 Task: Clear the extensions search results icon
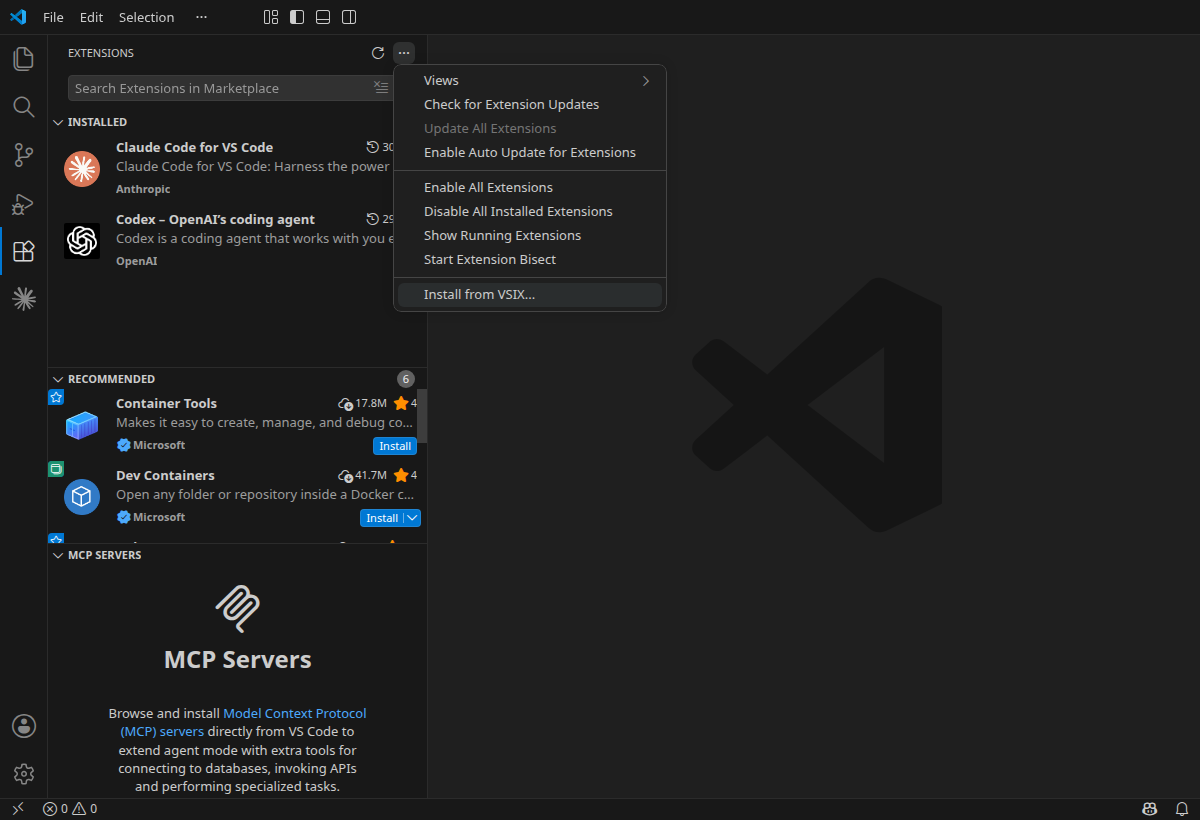[381, 88]
